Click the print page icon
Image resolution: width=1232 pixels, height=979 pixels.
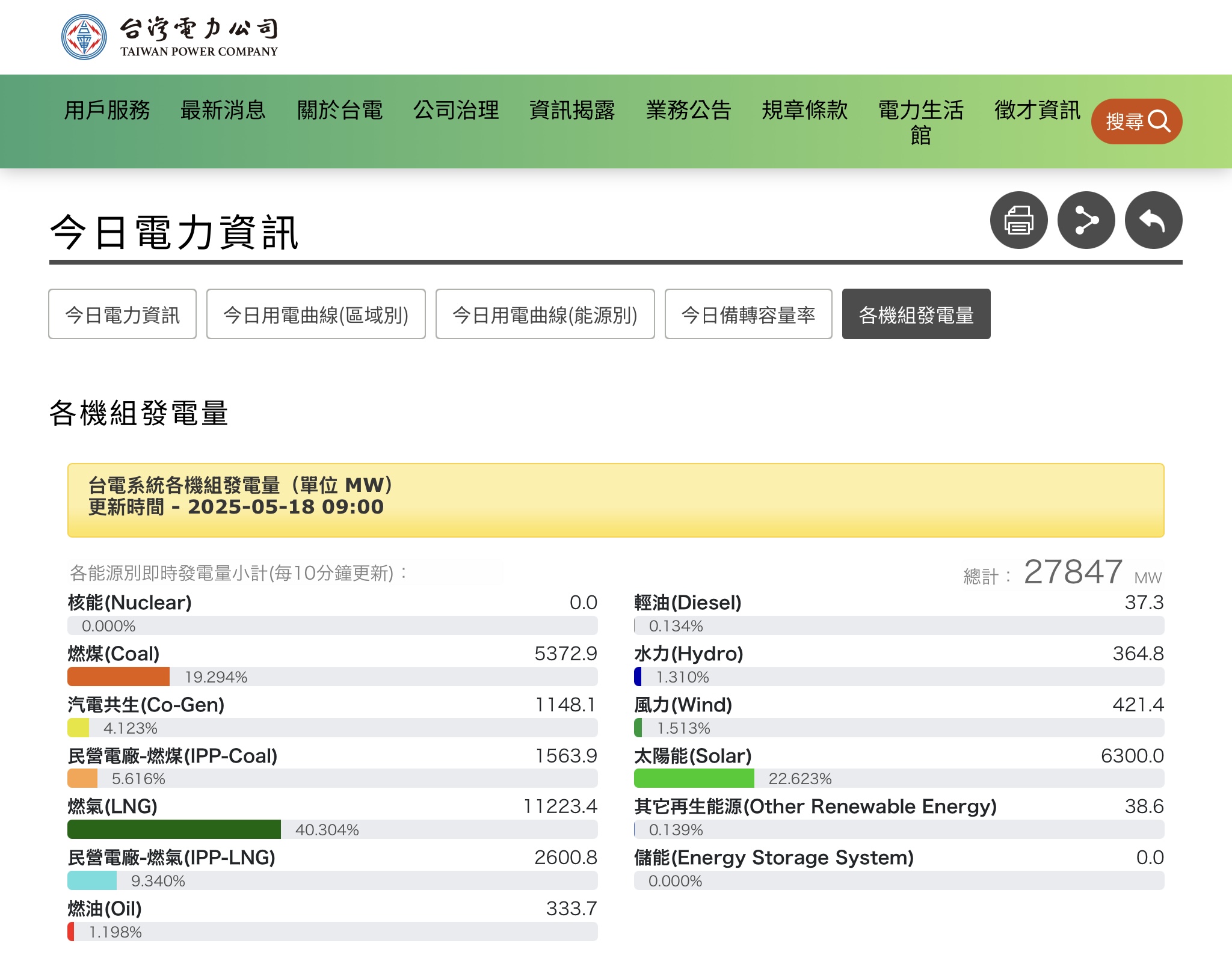[1018, 220]
